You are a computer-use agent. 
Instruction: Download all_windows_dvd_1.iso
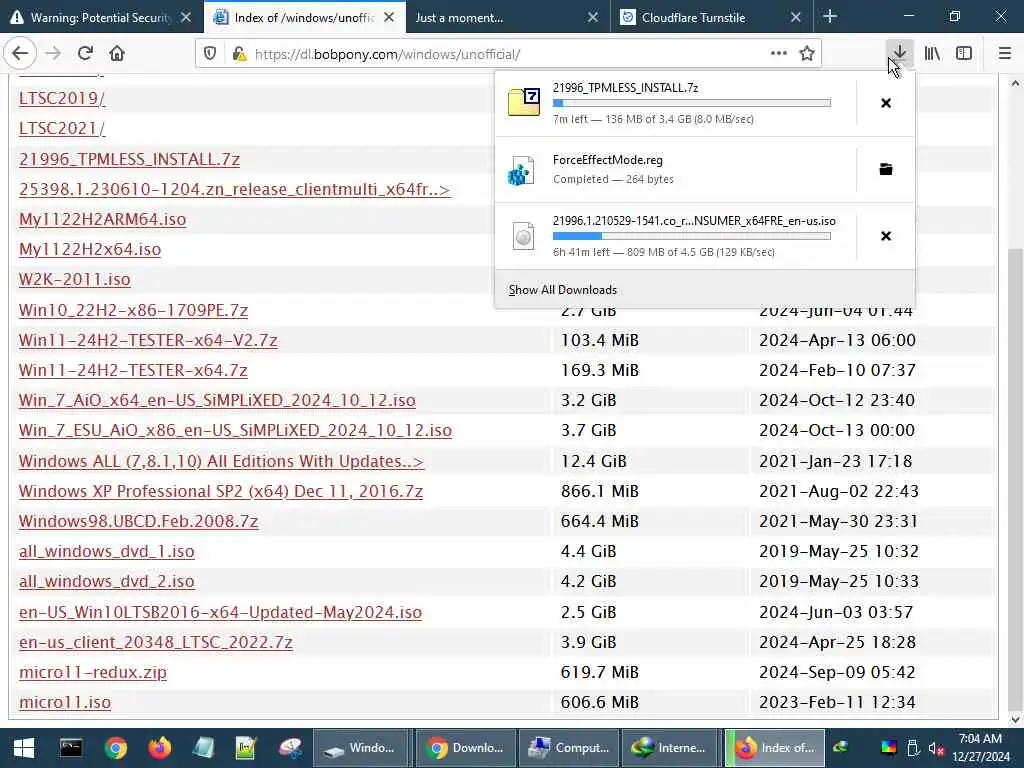click(106, 551)
